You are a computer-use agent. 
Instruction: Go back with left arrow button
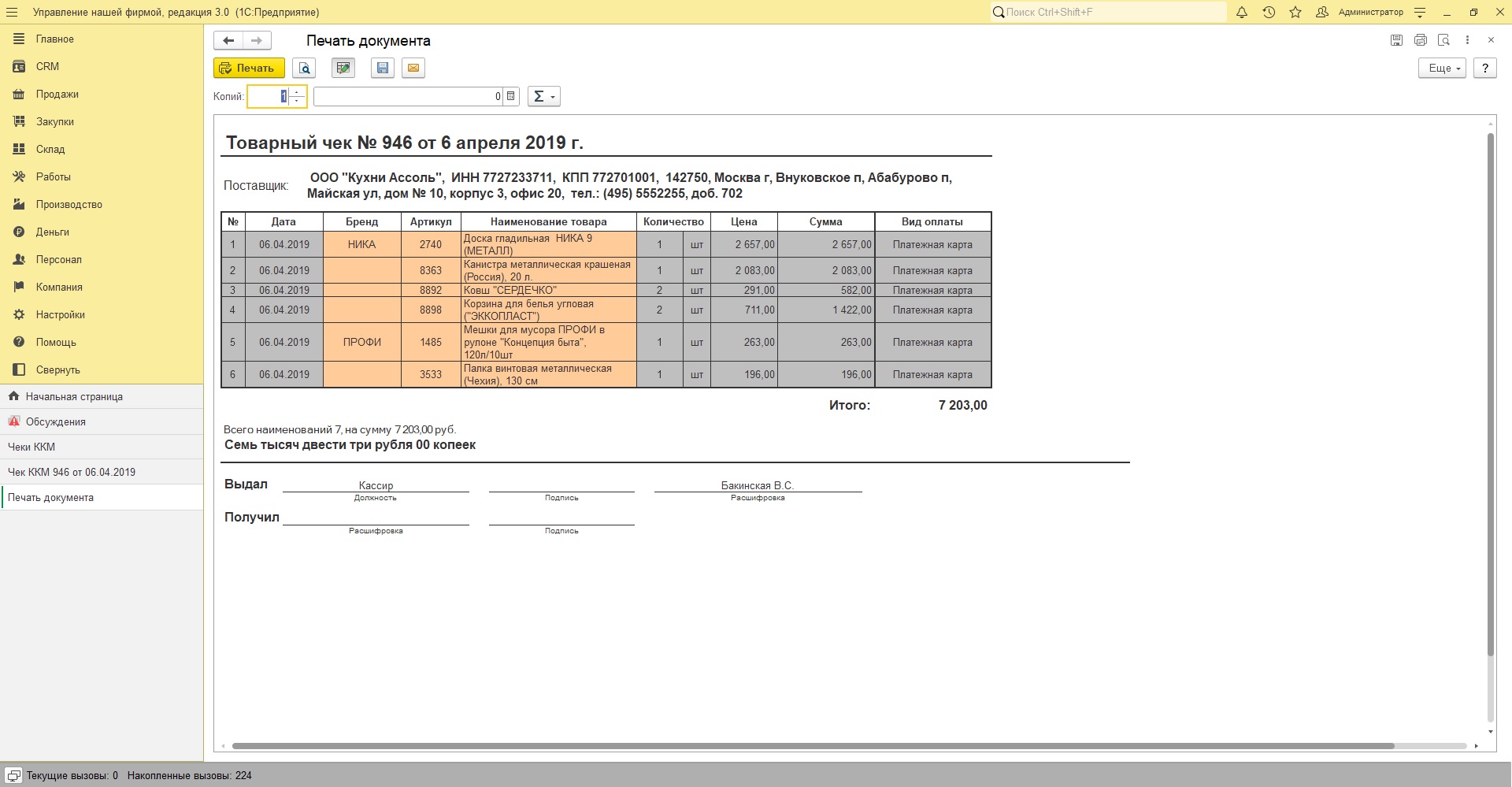coord(228,40)
